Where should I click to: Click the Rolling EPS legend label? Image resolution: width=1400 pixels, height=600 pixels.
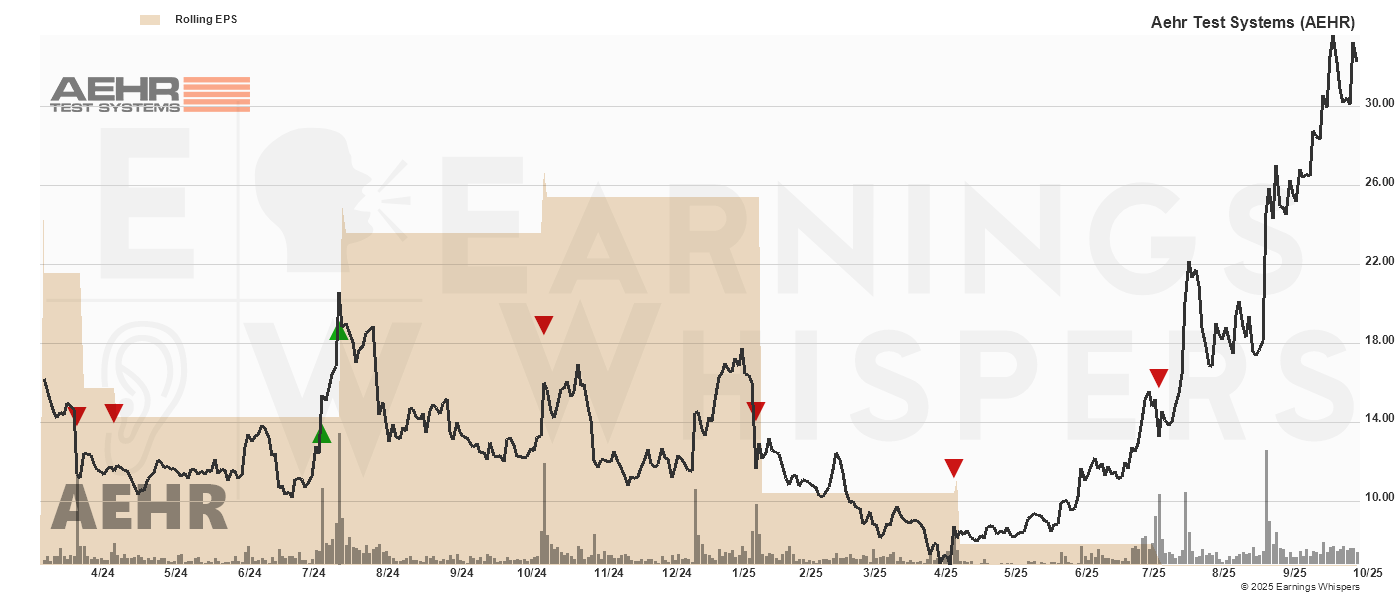pyautogui.click(x=206, y=19)
